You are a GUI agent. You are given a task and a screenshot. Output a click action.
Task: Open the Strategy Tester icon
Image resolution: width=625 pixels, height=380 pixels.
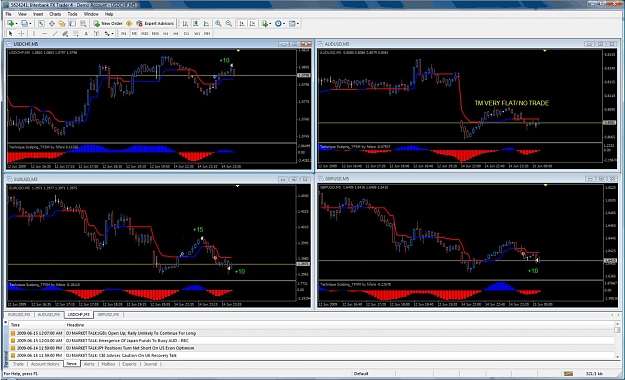pos(83,24)
